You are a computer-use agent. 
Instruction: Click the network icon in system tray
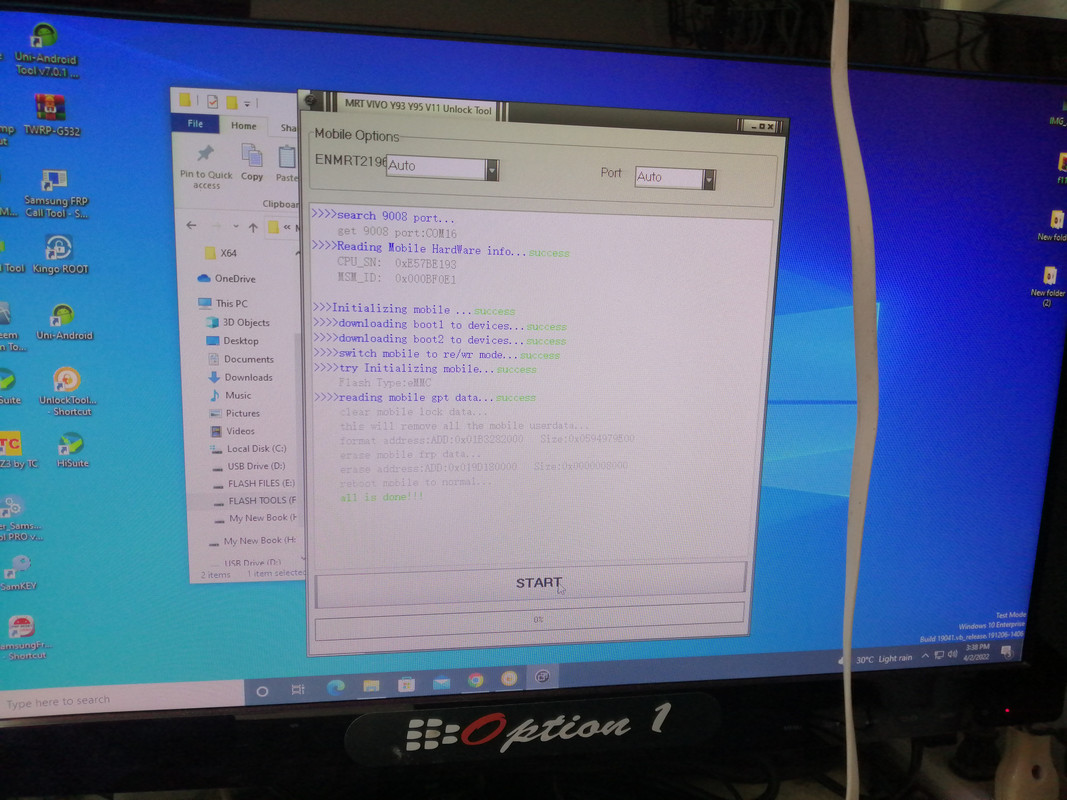pyautogui.click(x=939, y=655)
